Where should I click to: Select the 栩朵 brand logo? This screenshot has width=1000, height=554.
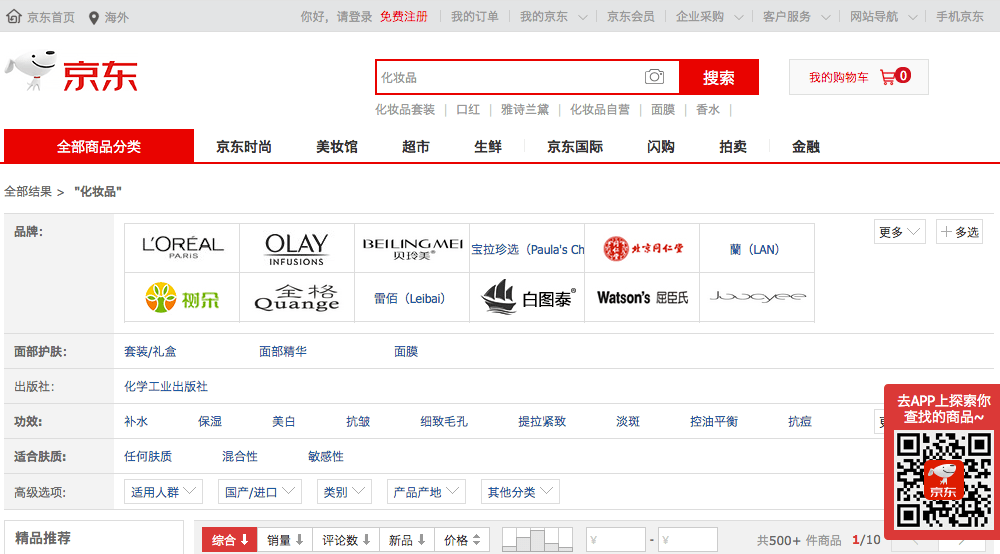tap(182, 298)
